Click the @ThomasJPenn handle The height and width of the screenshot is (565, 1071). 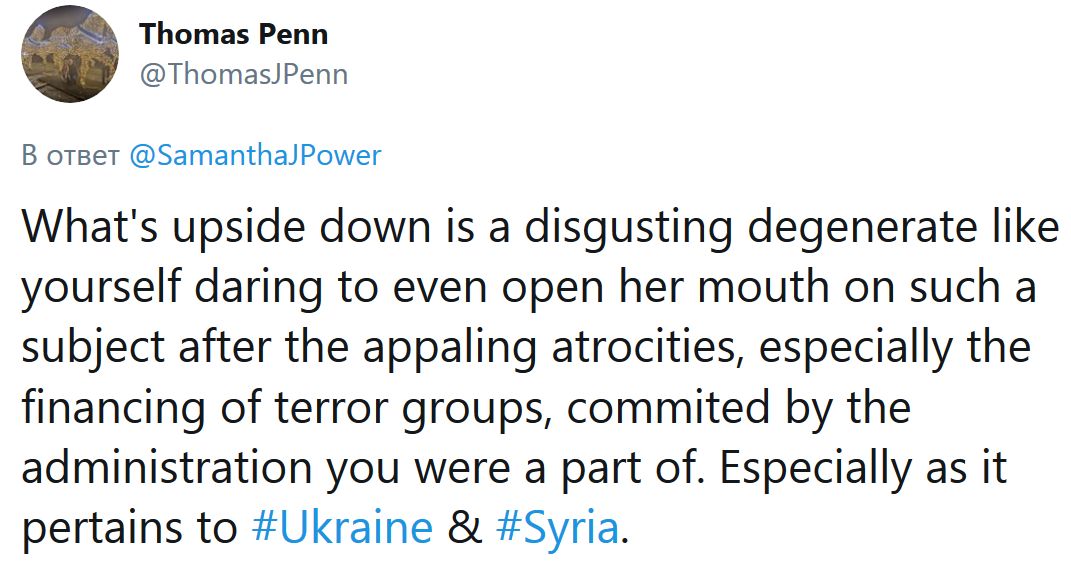[x=243, y=75]
